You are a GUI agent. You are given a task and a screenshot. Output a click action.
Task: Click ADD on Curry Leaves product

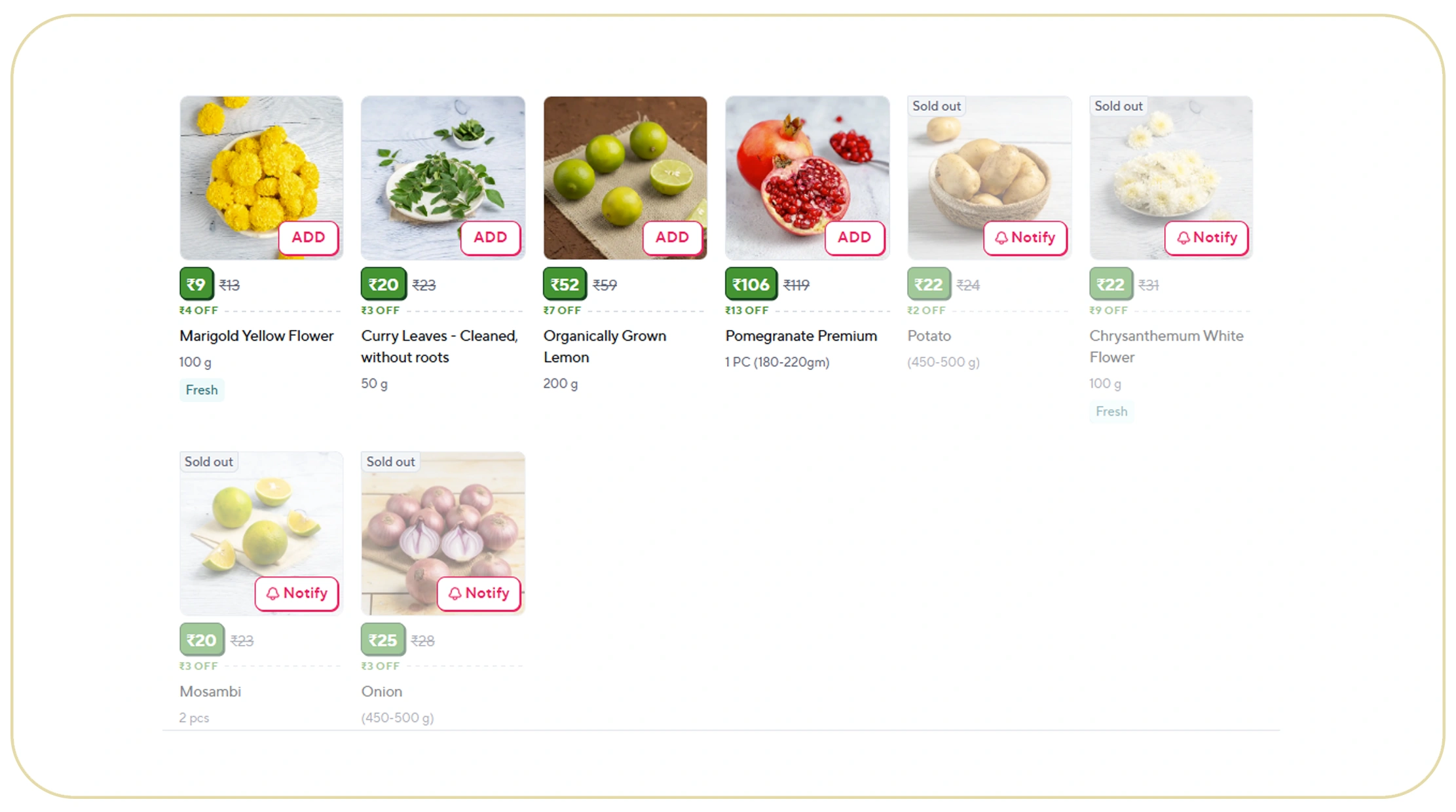coord(490,238)
